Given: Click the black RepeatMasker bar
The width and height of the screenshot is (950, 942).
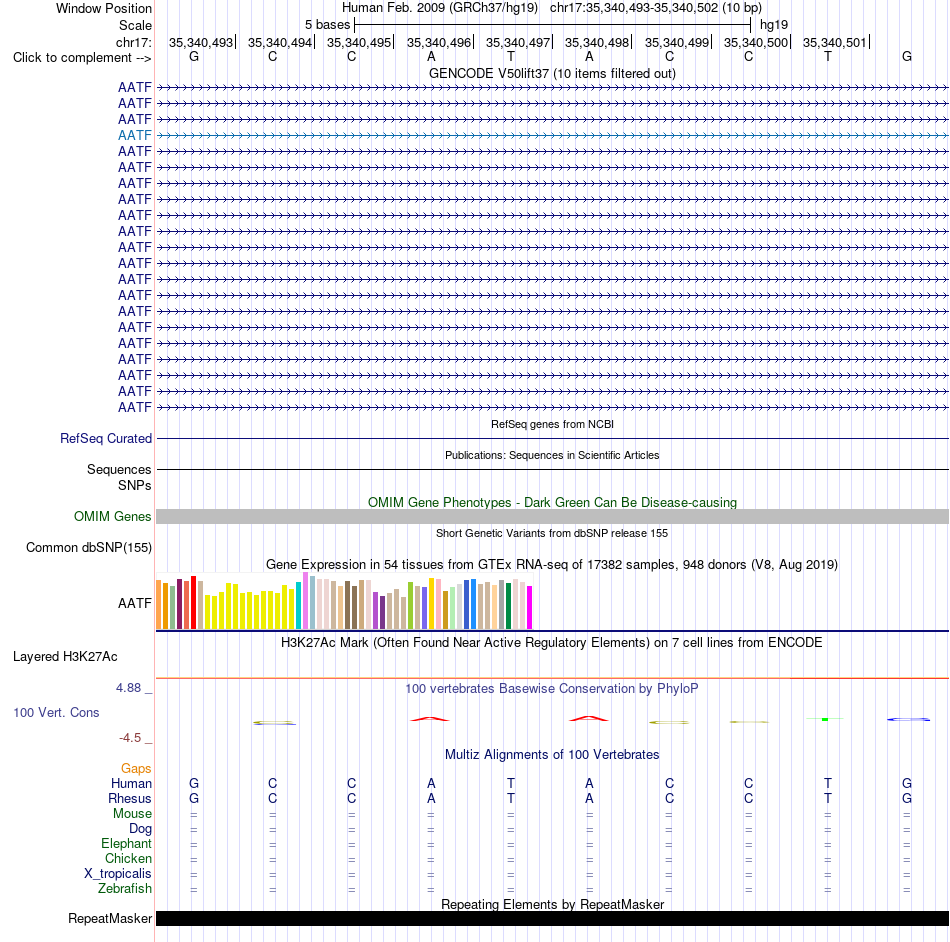Looking at the screenshot, I should coord(552,918).
